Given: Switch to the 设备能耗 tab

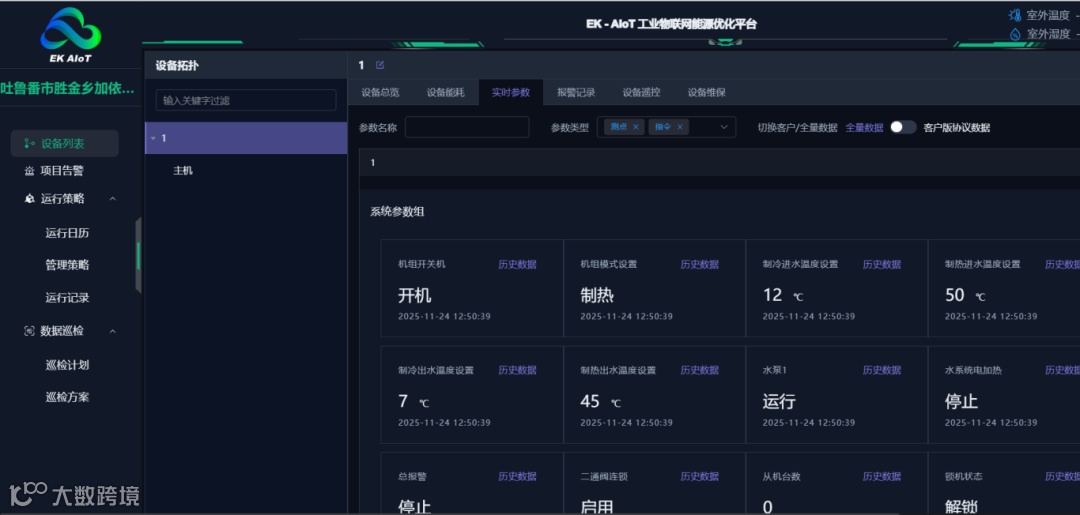Looking at the screenshot, I should click(x=446, y=92).
